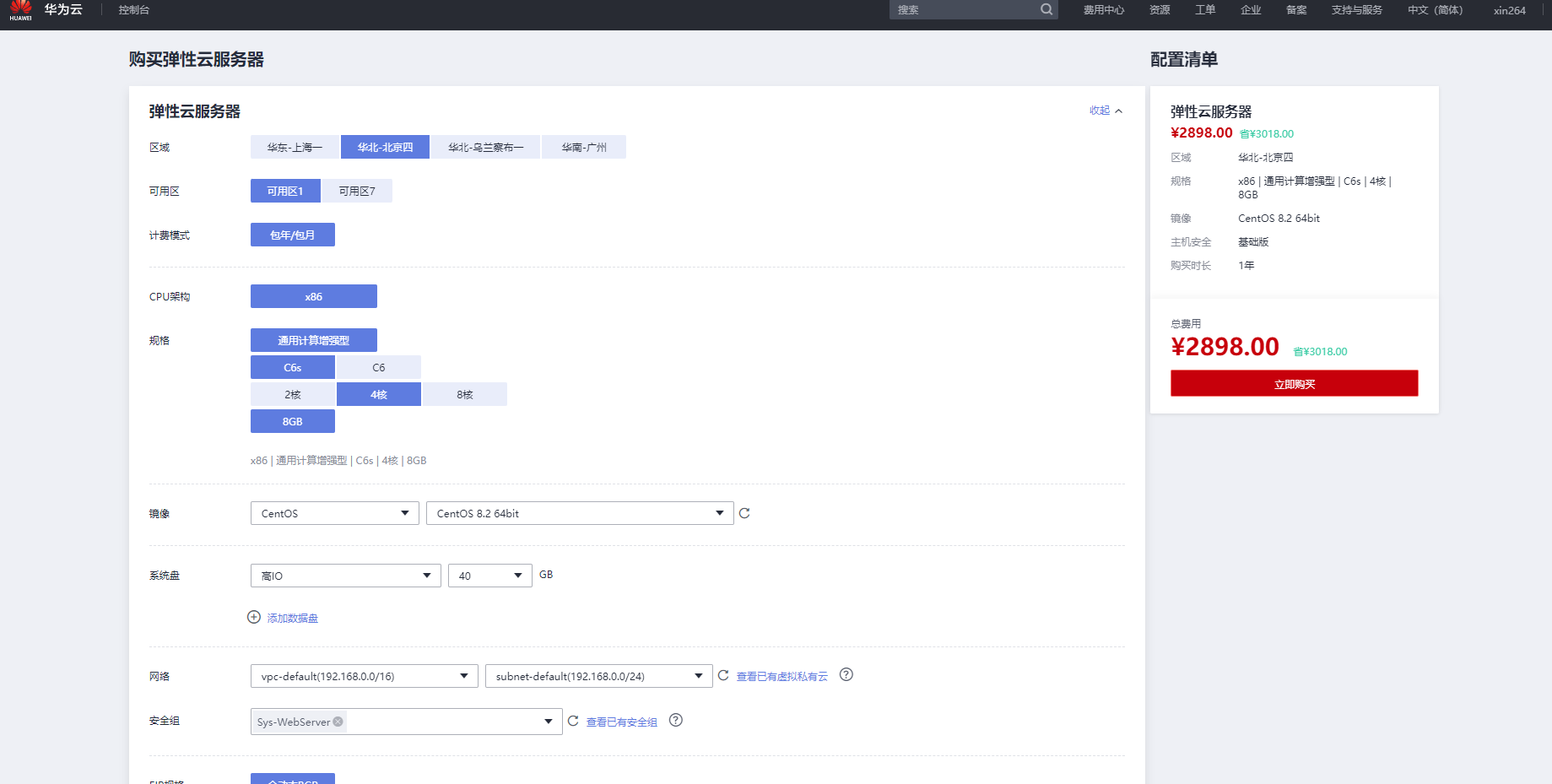Click the spec summary text below 8GB
Viewport: 1552px width, 784px height.
point(338,460)
